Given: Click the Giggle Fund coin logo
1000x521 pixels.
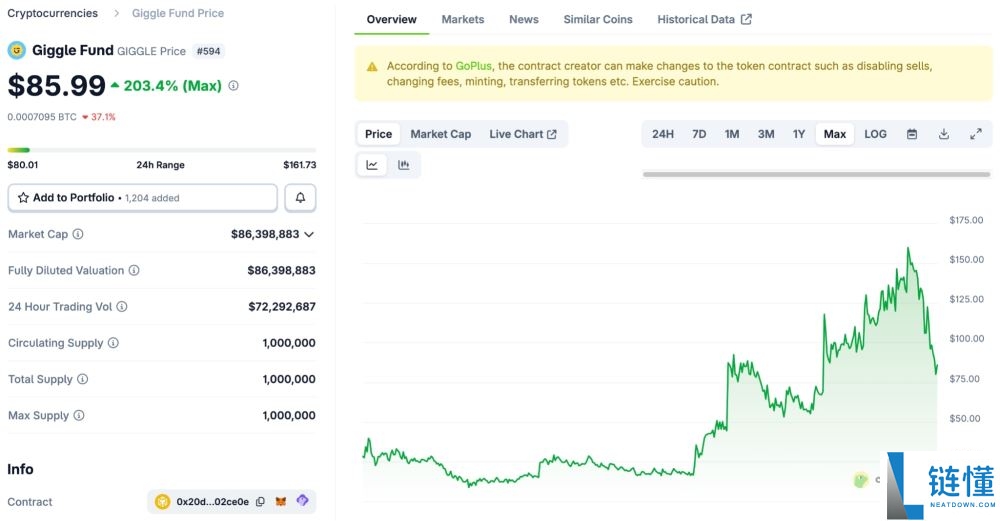Looking at the screenshot, I should 17,50.
